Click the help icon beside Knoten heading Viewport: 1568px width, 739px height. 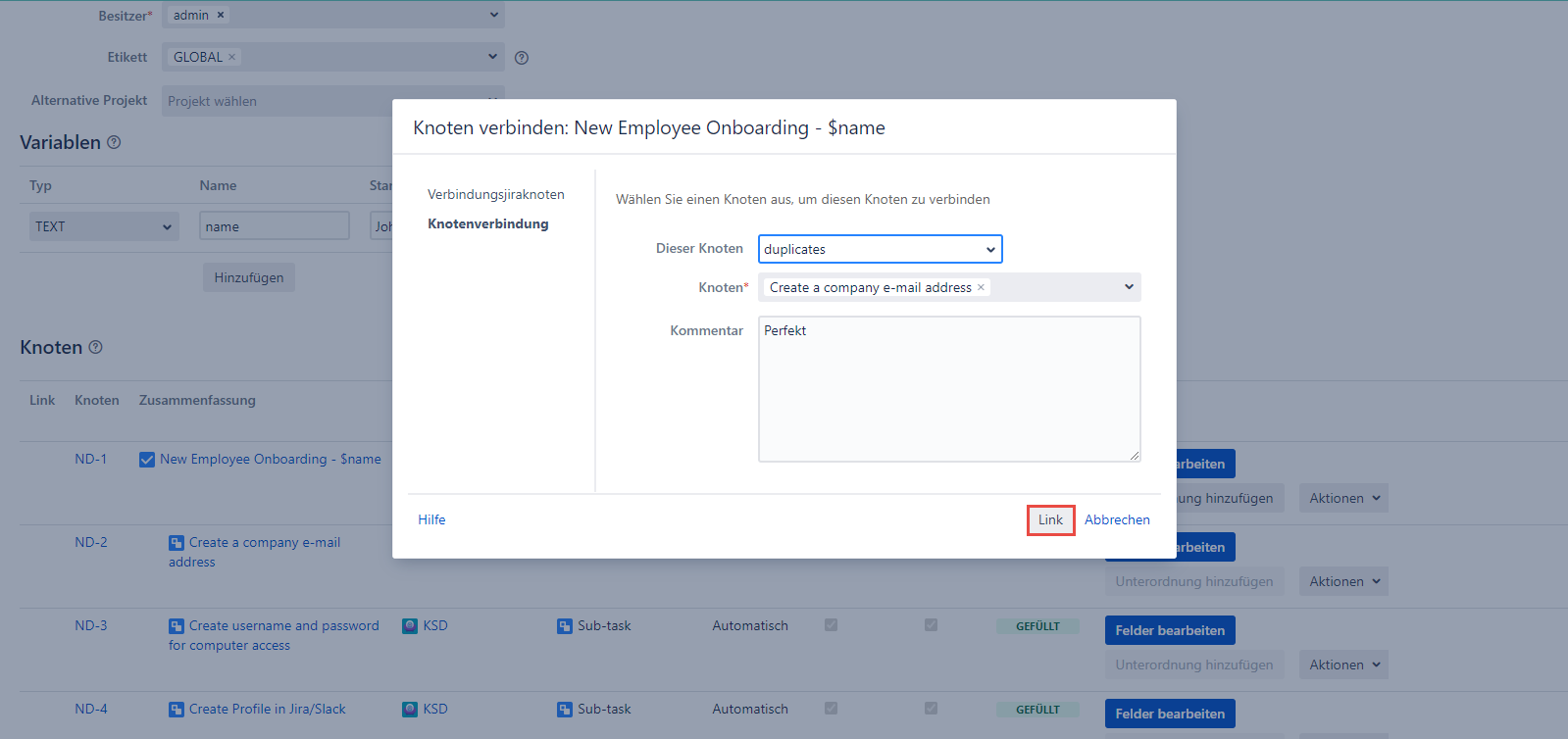coord(95,347)
